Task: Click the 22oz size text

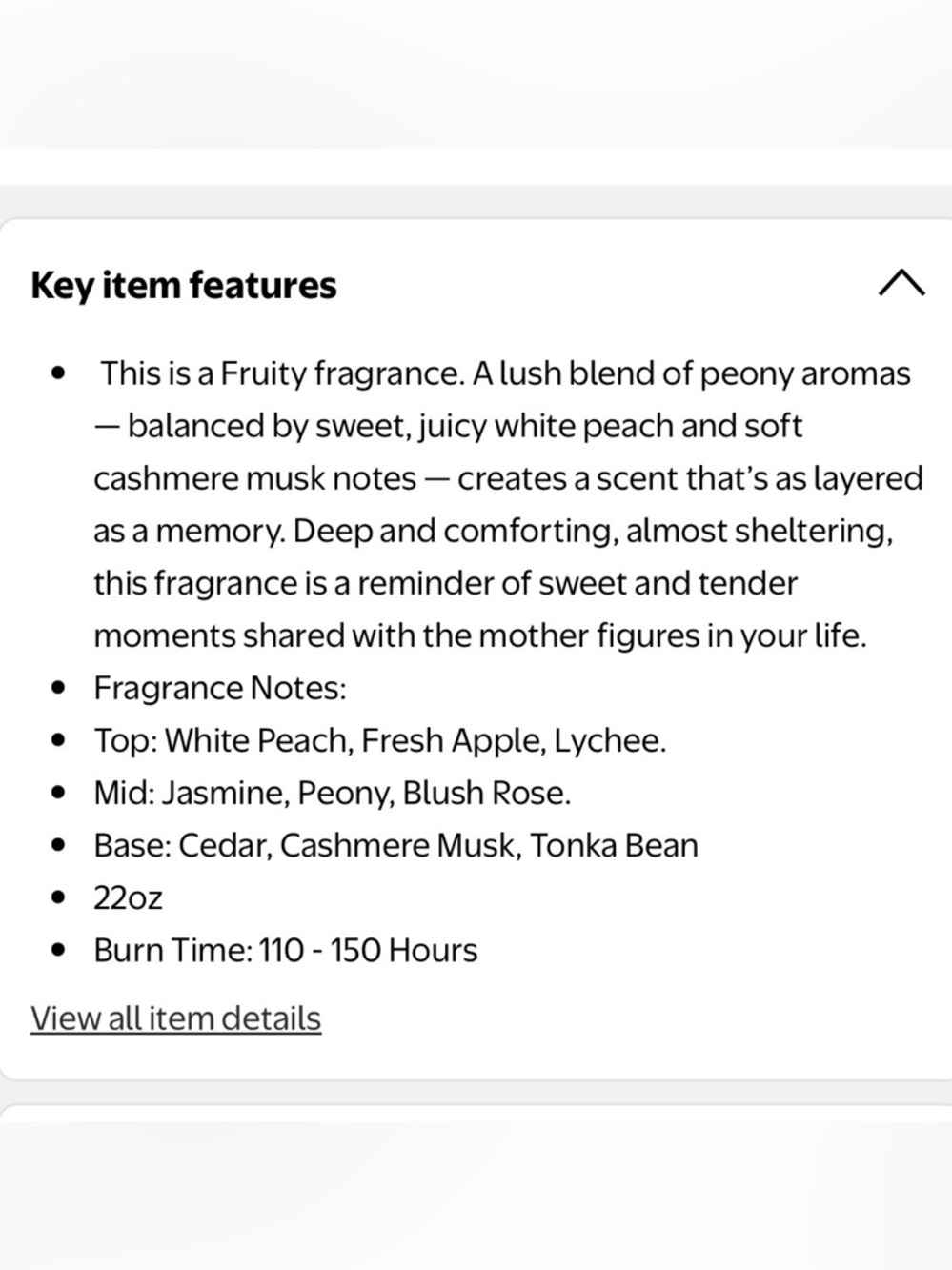Action: pos(128,897)
